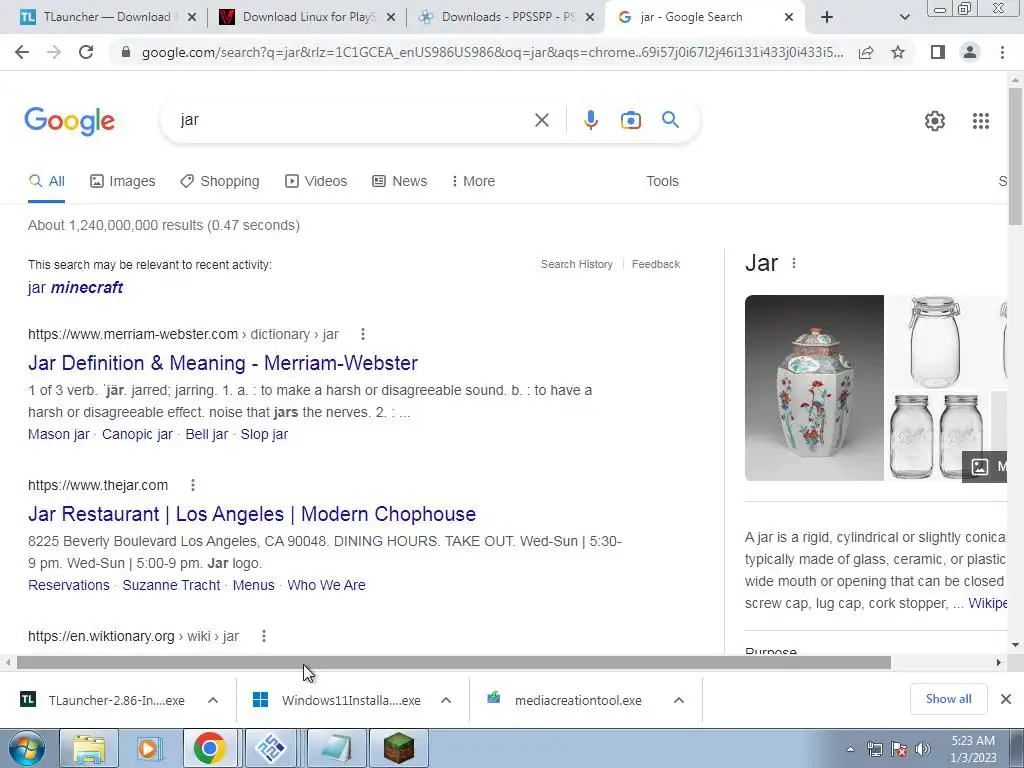
Task: Search by image with camera icon
Action: click(x=630, y=120)
